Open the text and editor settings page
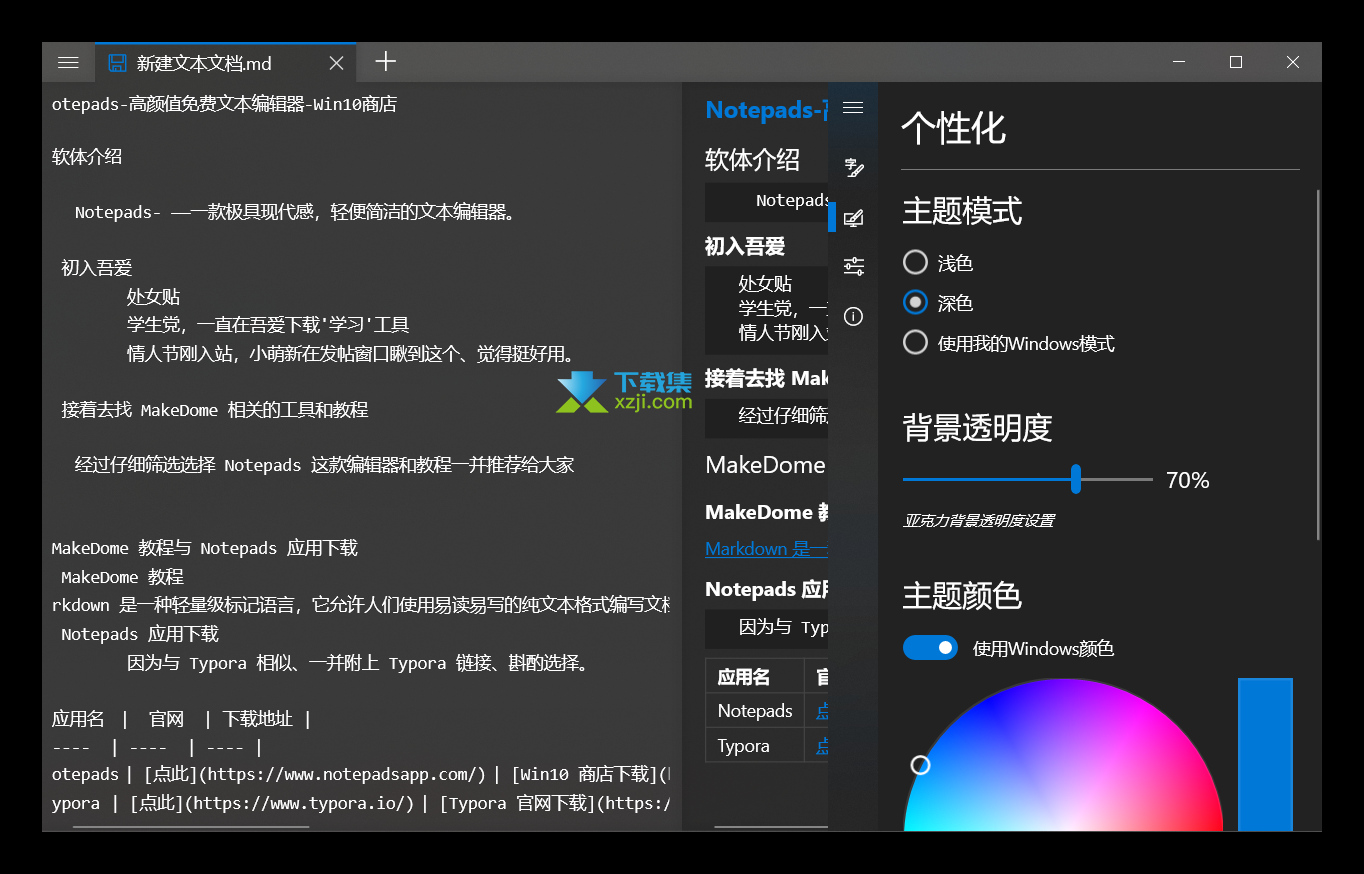1364x874 pixels. (x=853, y=167)
